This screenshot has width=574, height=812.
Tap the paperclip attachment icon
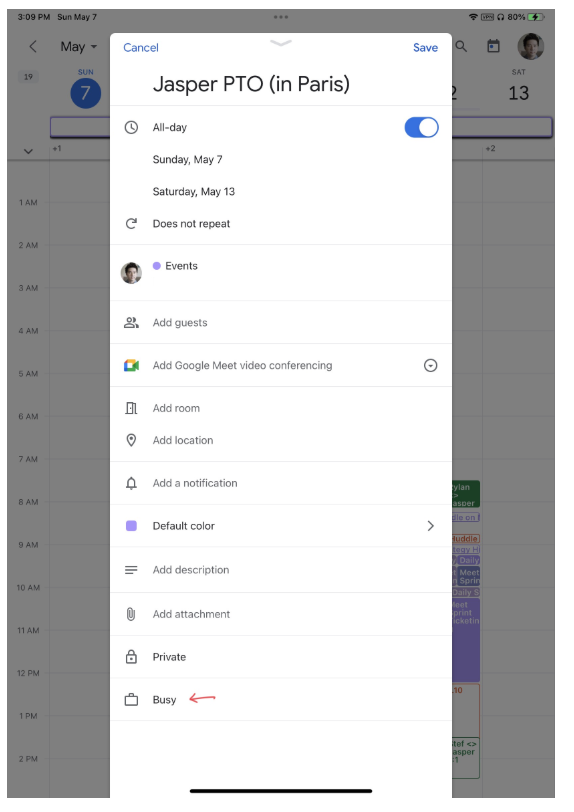(131, 614)
